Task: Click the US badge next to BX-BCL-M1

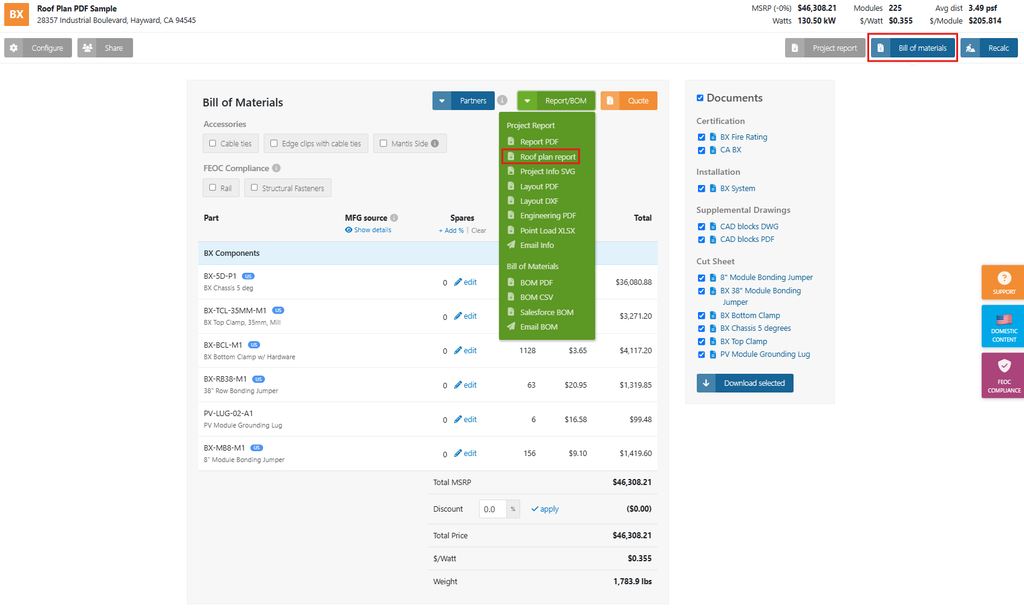Action: pyautogui.click(x=254, y=345)
